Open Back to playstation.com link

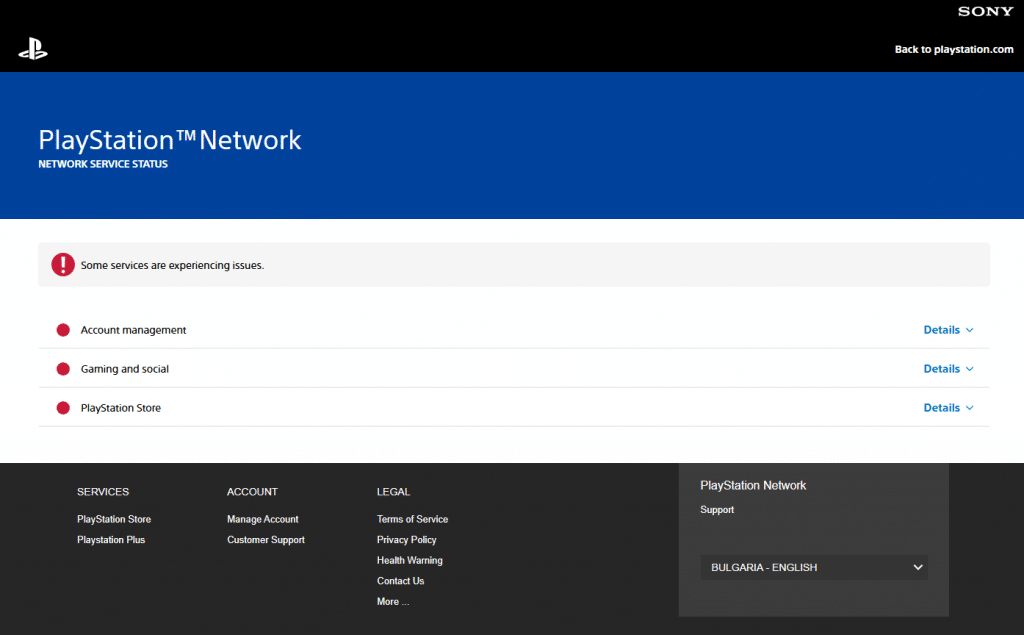pos(953,50)
